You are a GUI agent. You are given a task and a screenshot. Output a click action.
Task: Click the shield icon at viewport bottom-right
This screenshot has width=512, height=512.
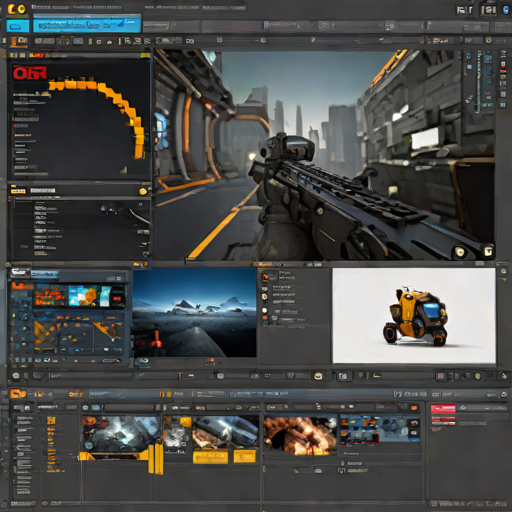pyautogui.click(x=460, y=252)
